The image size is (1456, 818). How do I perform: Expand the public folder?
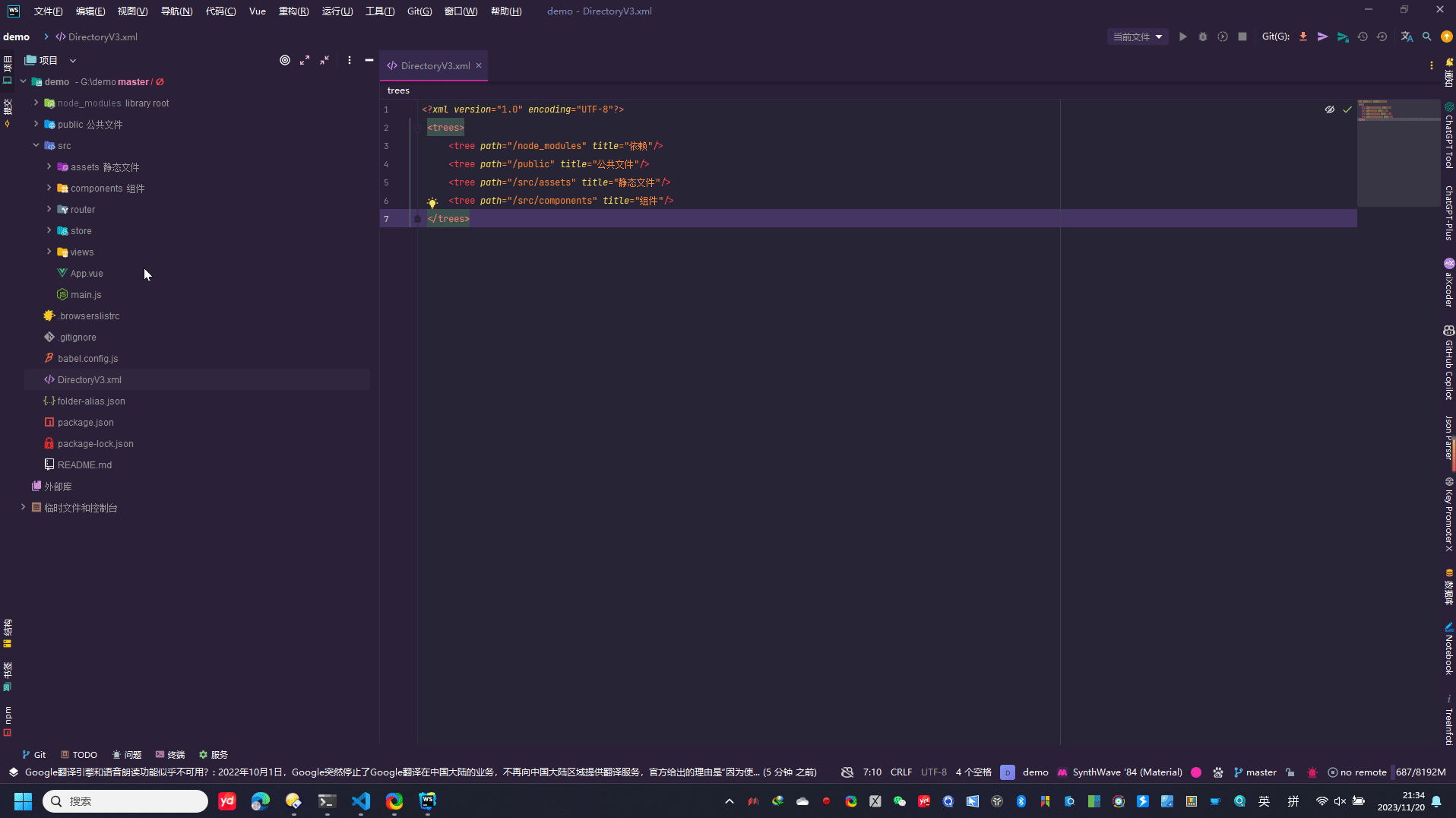coord(36,124)
